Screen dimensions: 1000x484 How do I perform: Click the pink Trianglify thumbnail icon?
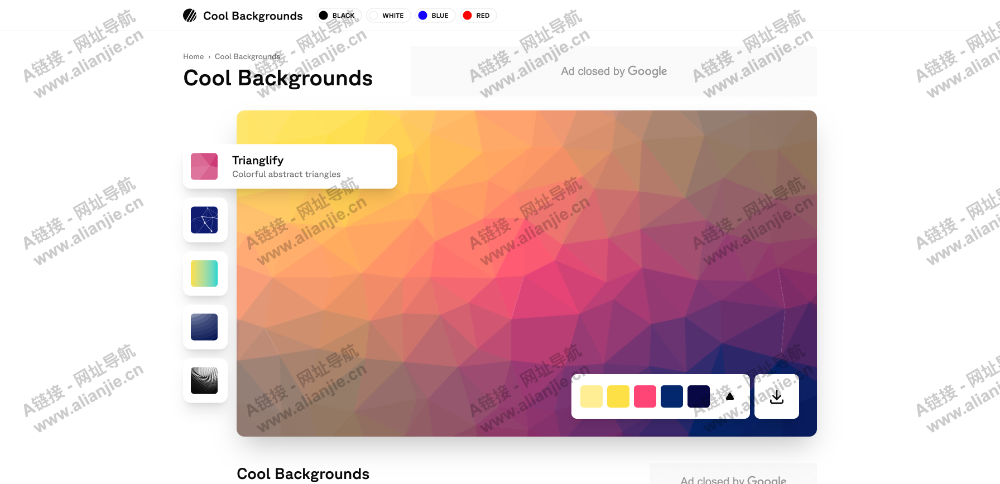click(x=204, y=166)
